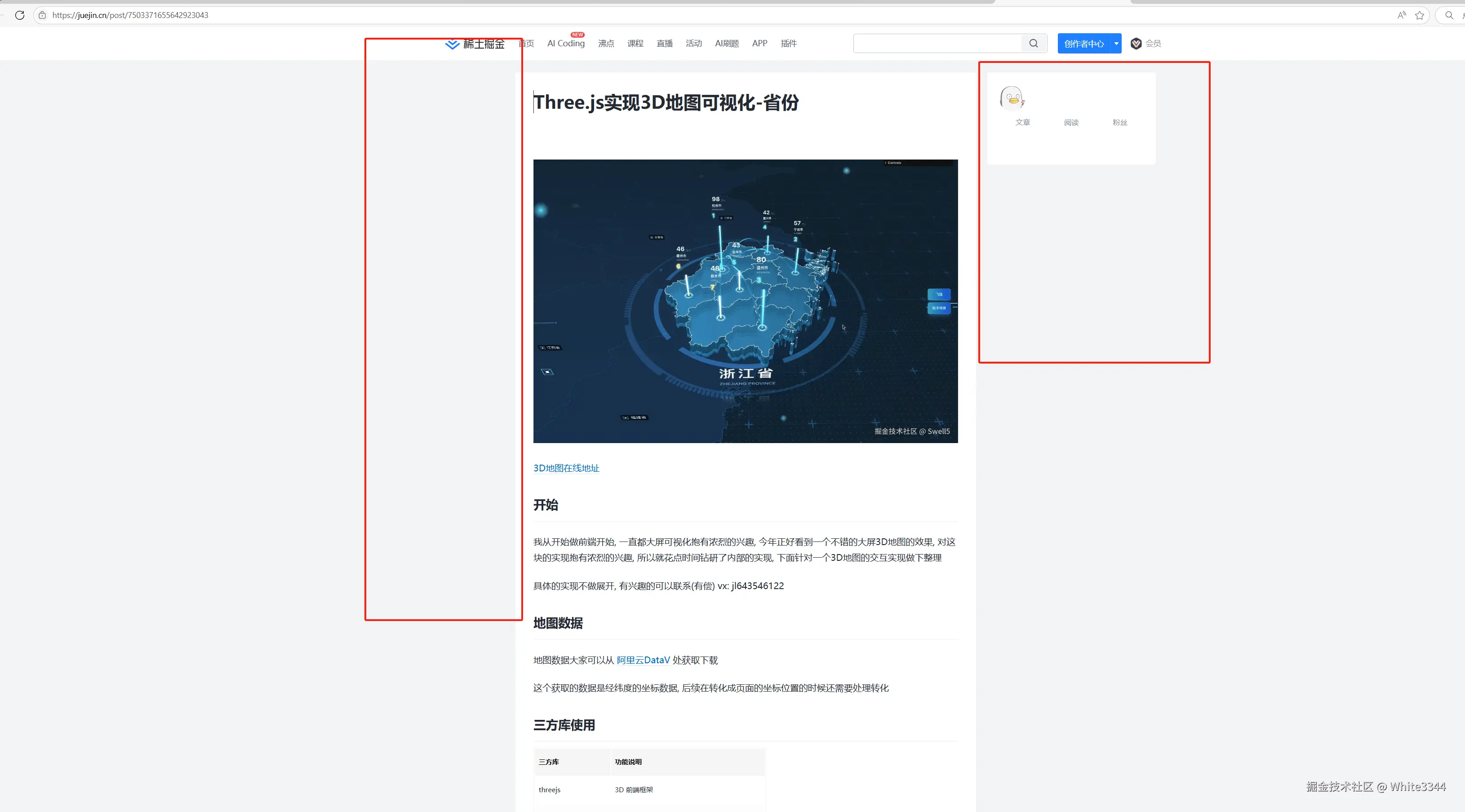Click the Read Aloud icon in address bar
This screenshot has width=1465, height=812.
(1401, 15)
